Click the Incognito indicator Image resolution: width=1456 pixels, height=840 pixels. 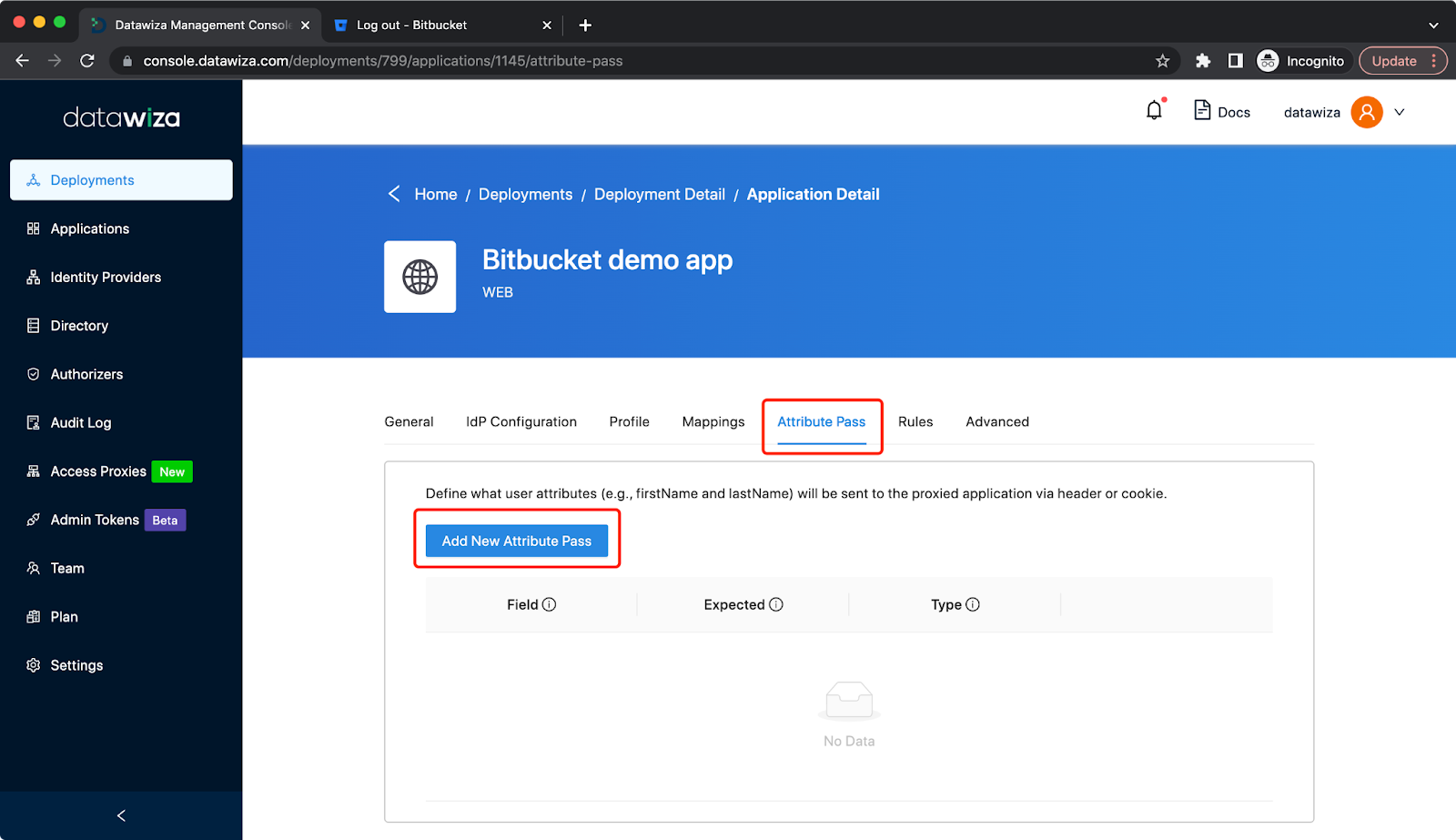click(1301, 61)
